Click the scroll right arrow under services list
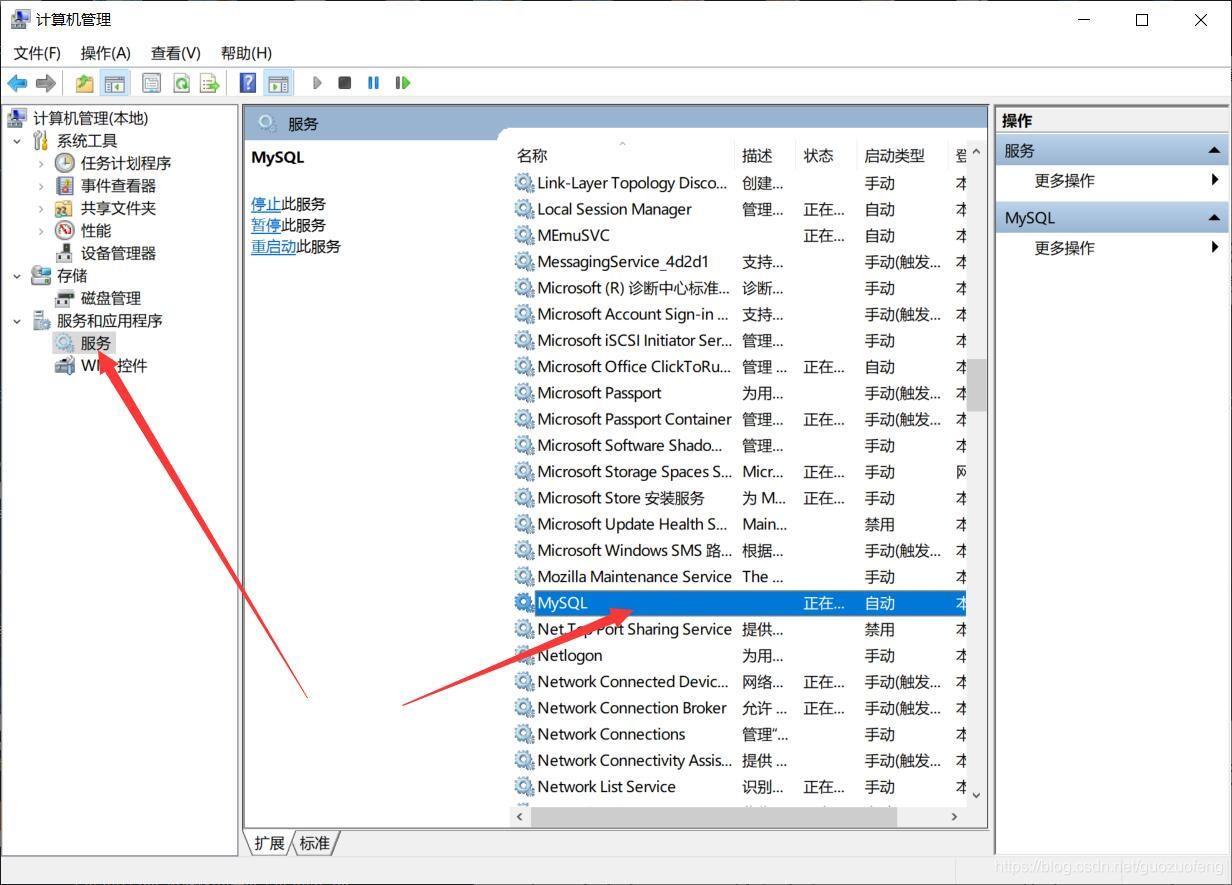This screenshot has width=1232, height=885. tap(955, 816)
